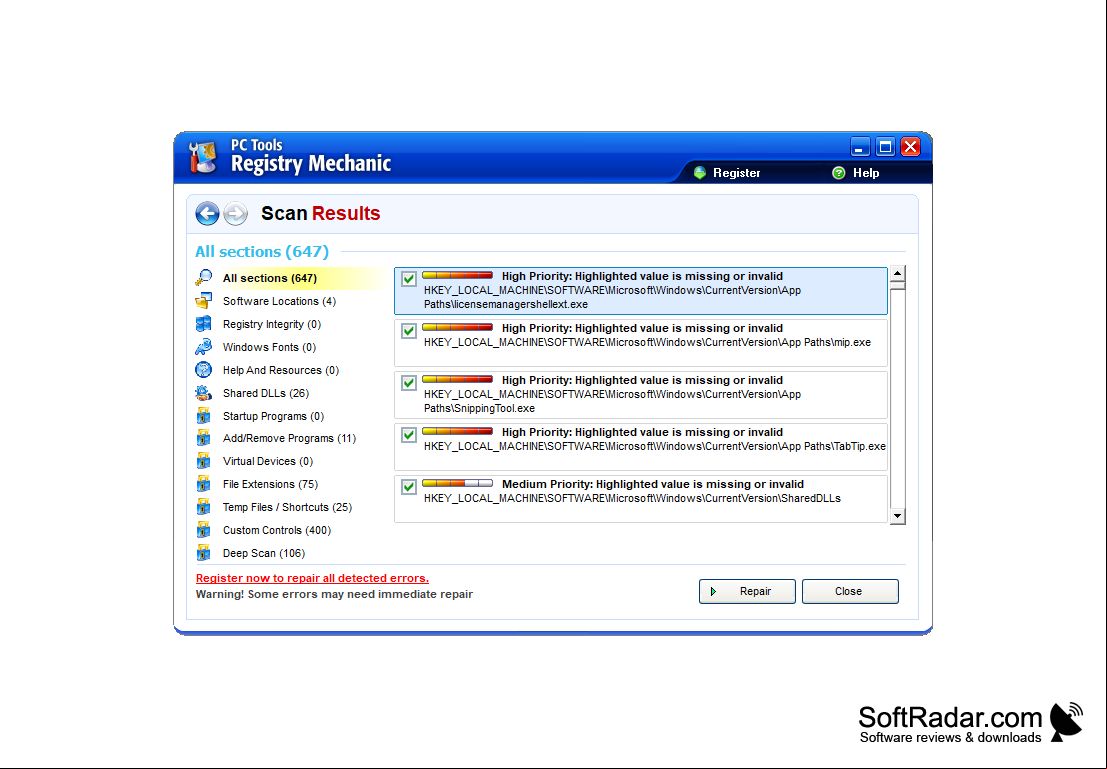The height and width of the screenshot is (769, 1107).
Task: Click the results list scrollbar thumb
Action: (897, 285)
